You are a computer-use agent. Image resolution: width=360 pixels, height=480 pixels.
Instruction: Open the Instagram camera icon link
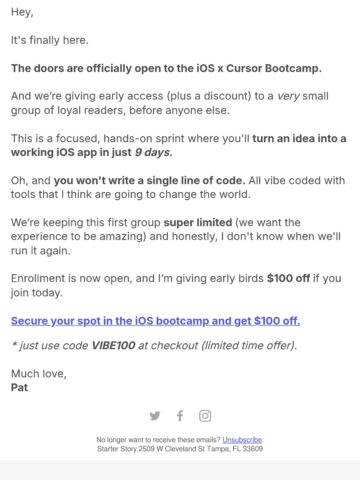click(205, 416)
